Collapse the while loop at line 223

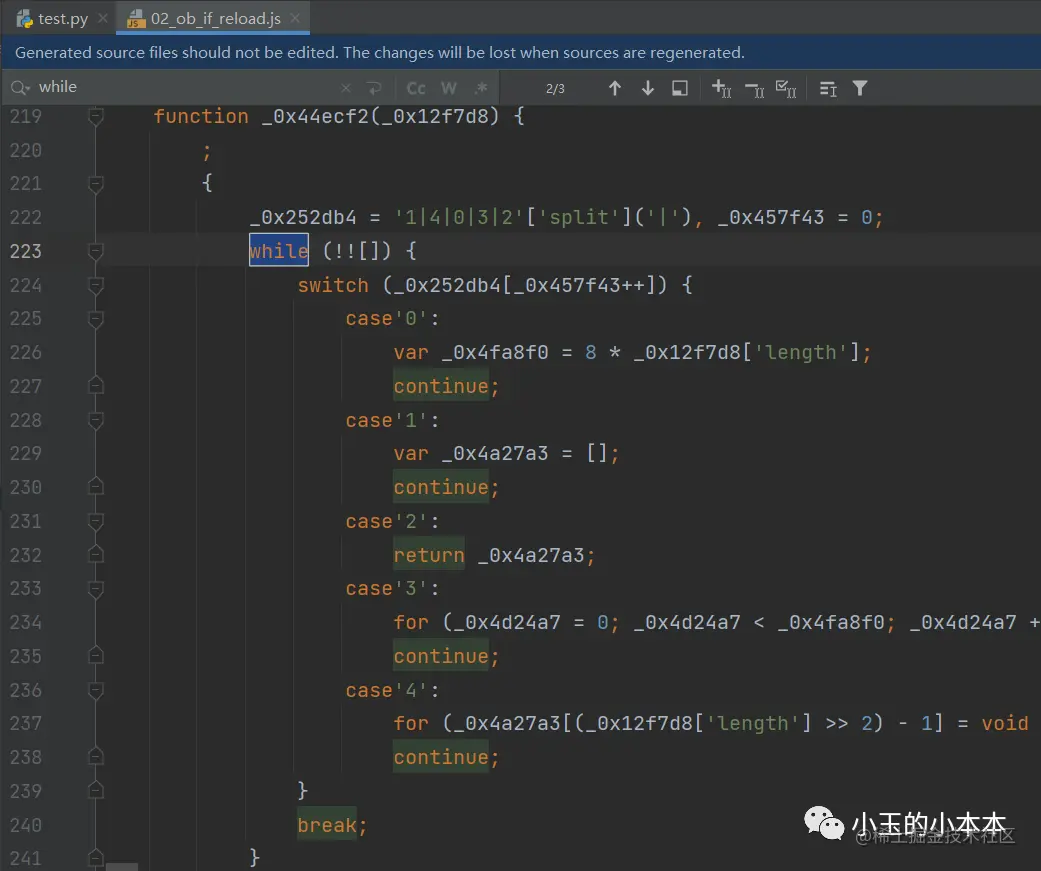click(x=96, y=251)
